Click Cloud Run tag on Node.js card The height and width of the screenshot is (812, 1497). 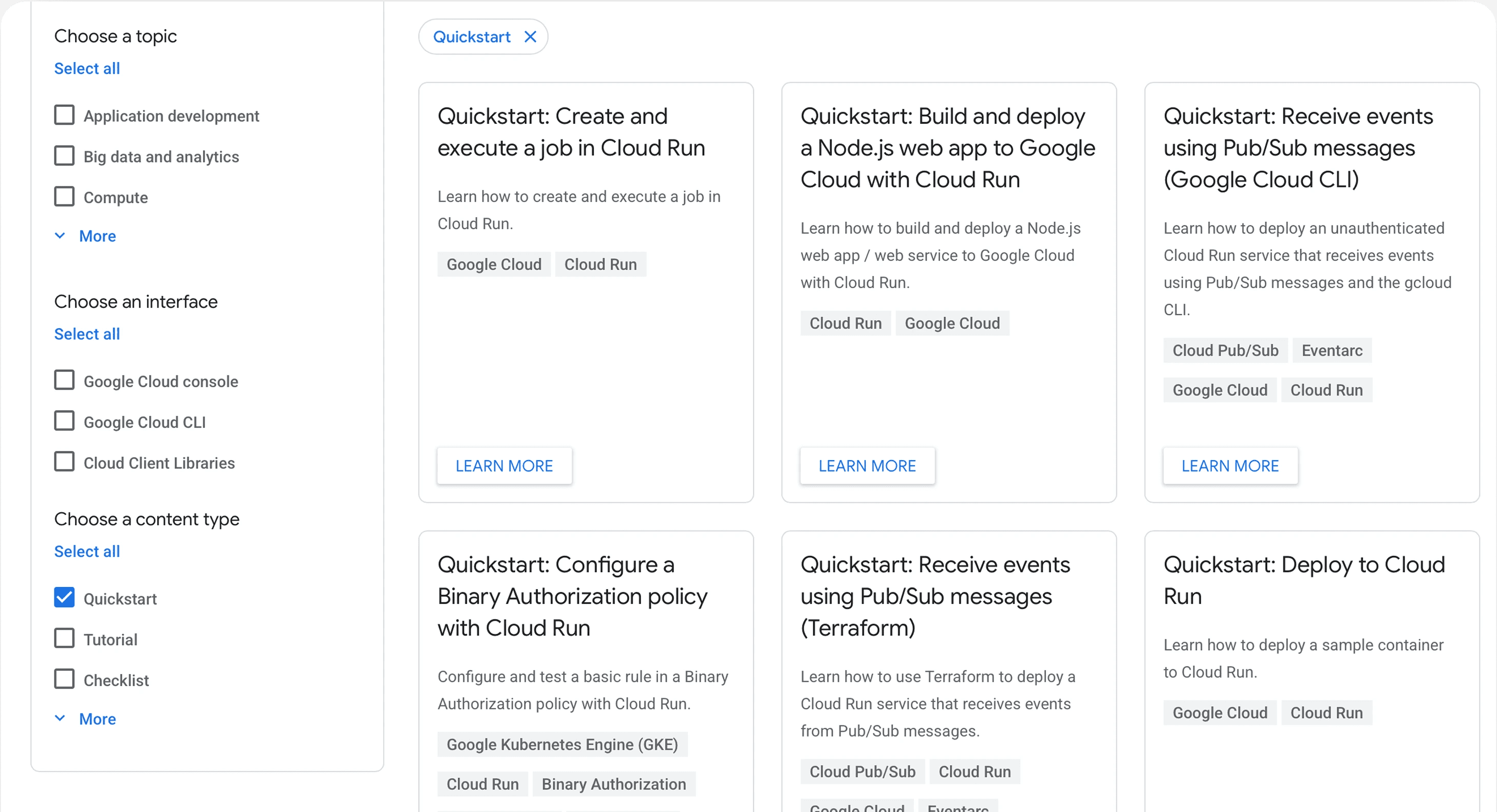tap(846, 324)
